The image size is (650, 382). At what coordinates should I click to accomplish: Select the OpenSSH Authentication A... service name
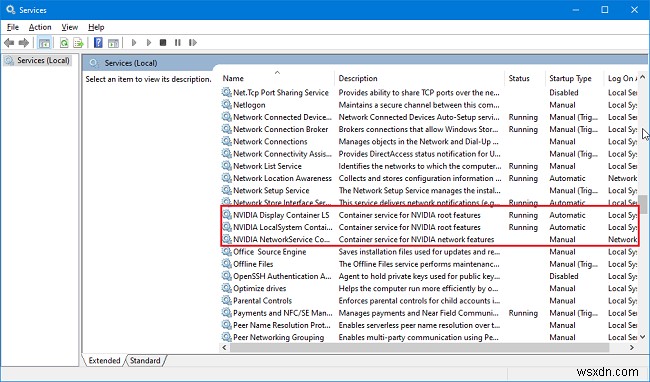point(282,276)
